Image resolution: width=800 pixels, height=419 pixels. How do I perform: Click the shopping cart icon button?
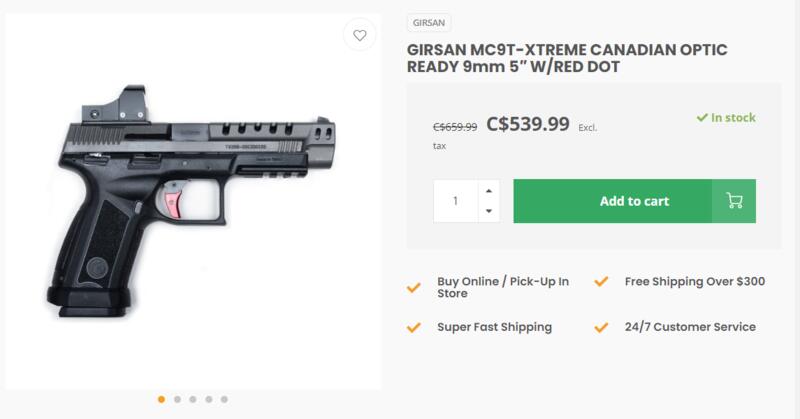733,201
